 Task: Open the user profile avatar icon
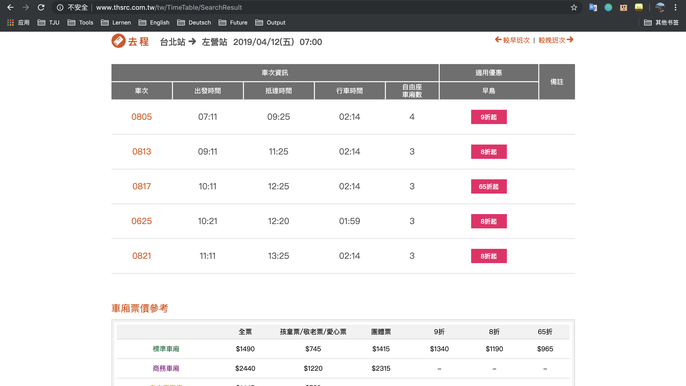click(x=660, y=7)
